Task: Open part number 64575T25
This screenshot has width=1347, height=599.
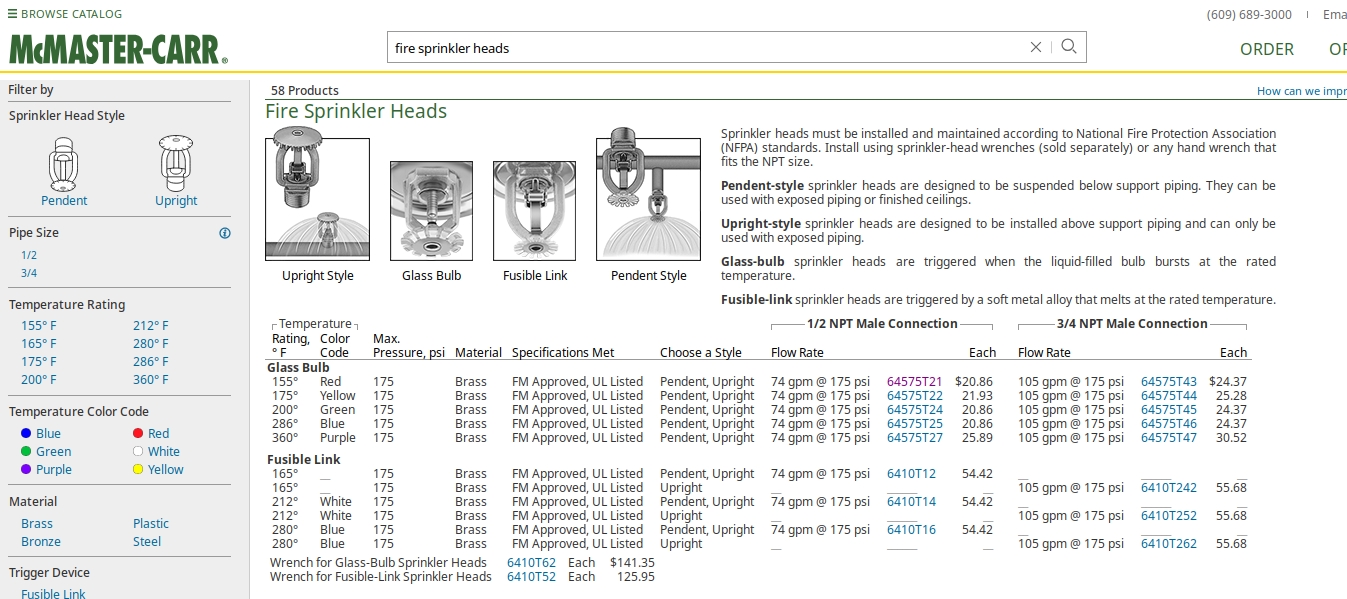Action: (915, 423)
